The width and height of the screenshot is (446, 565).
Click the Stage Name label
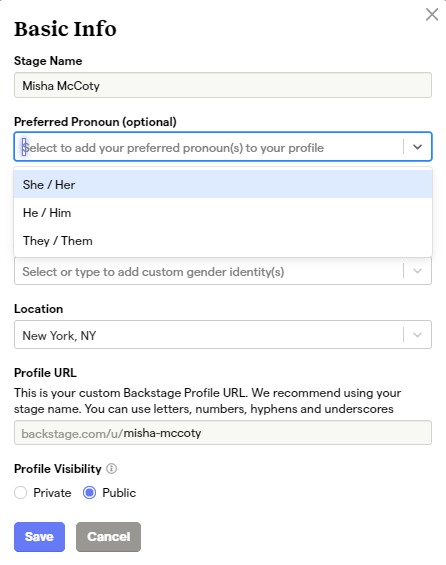pos(48,61)
